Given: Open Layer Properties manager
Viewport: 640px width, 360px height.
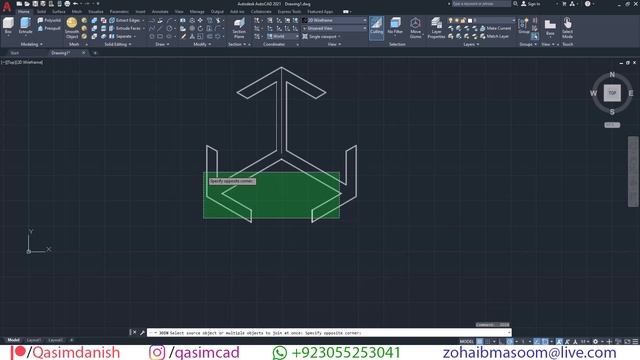Looking at the screenshot, I should (x=436, y=28).
